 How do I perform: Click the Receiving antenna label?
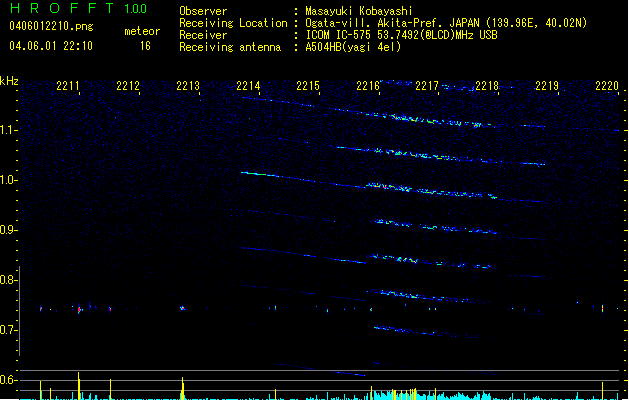[230, 47]
